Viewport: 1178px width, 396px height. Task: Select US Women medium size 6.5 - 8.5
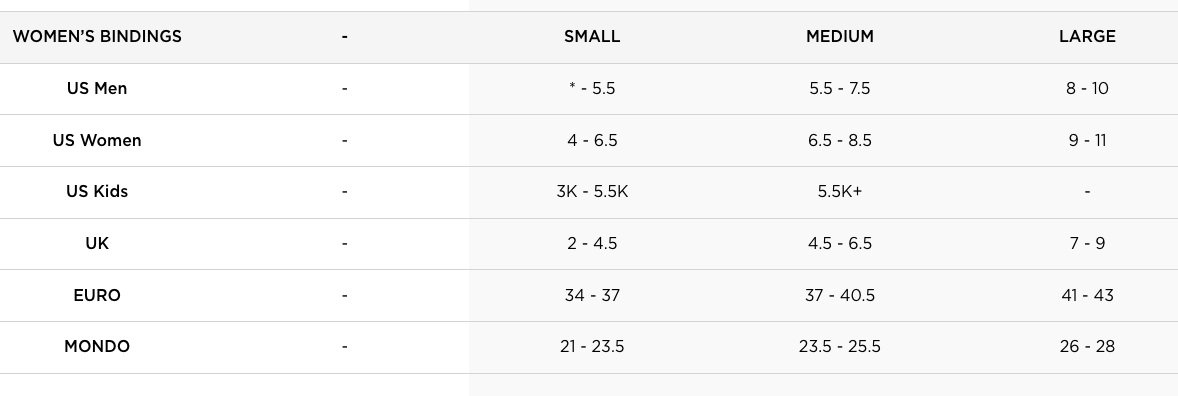point(840,140)
